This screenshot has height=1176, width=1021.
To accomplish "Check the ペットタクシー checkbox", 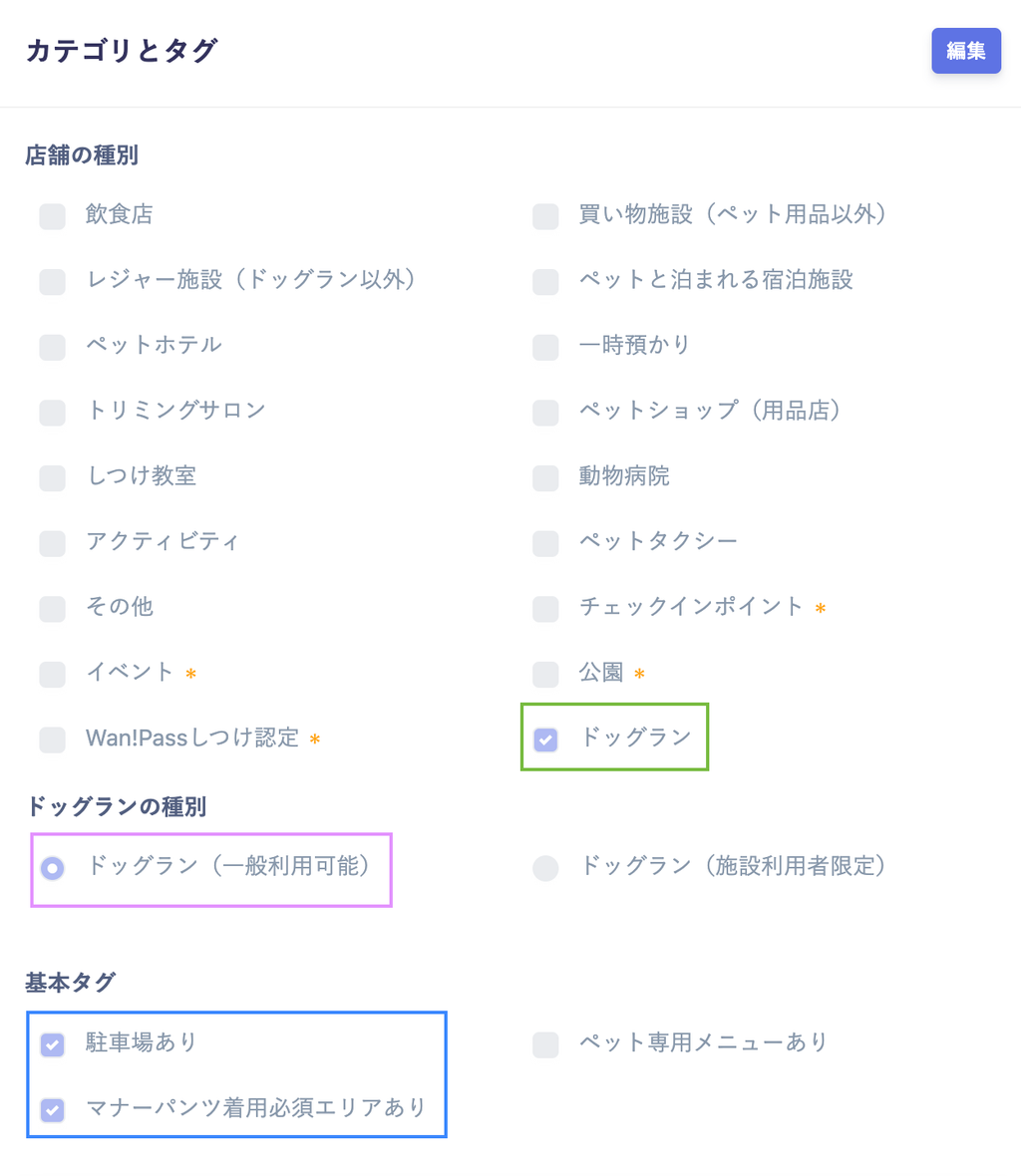I will tap(545, 543).
